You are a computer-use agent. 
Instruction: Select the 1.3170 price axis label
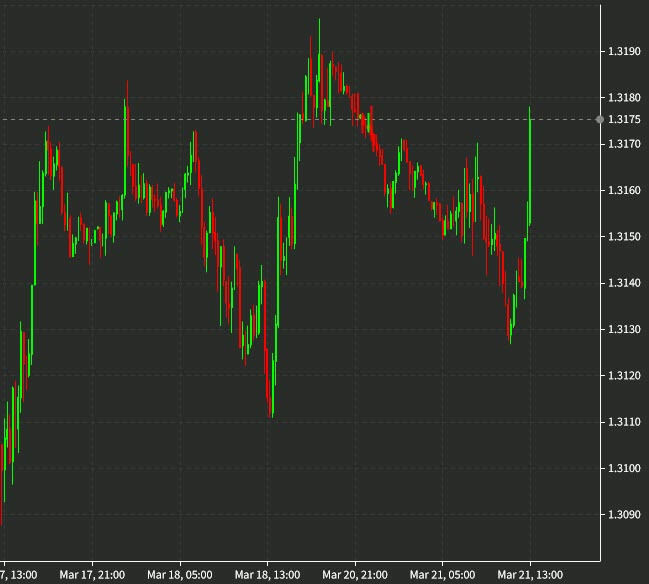pyautogui.click(x=624, y=144)
